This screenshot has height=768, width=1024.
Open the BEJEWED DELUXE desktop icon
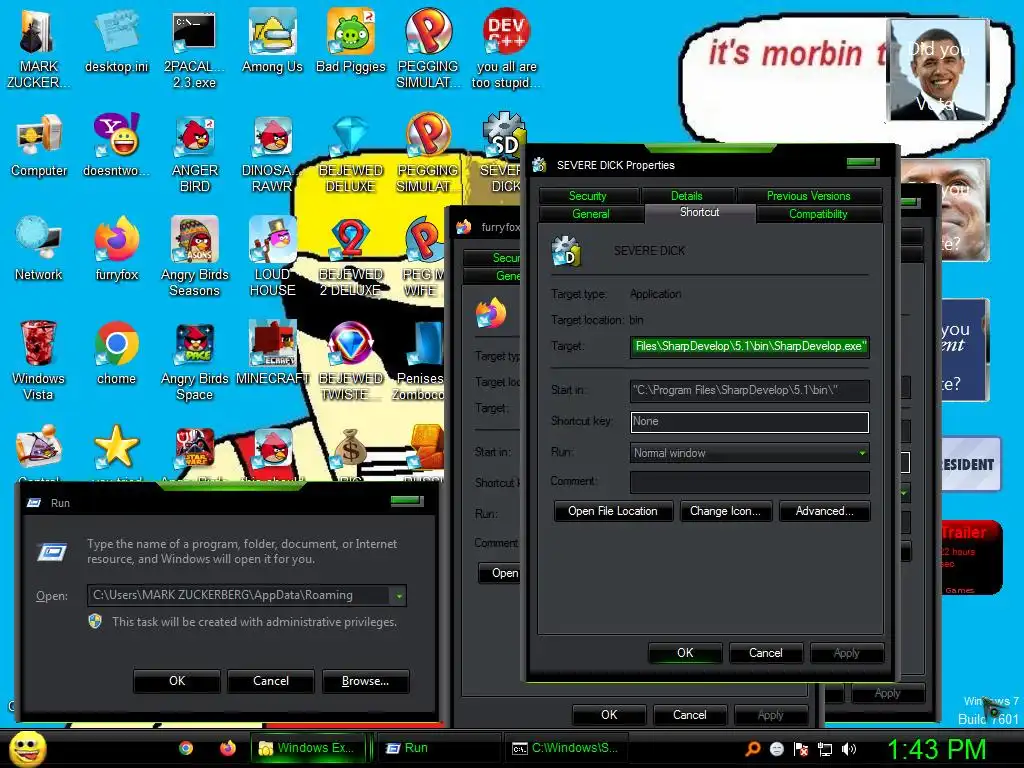click(351, 153)
